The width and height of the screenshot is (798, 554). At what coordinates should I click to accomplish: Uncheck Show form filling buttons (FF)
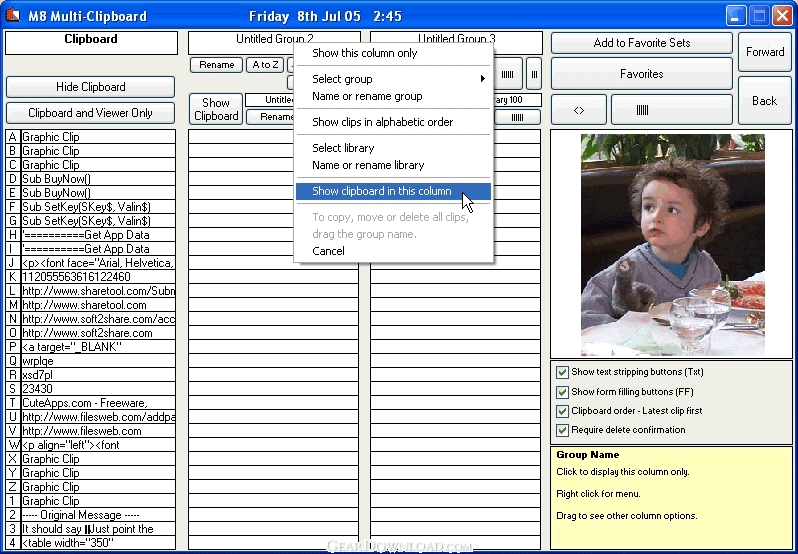562,392
